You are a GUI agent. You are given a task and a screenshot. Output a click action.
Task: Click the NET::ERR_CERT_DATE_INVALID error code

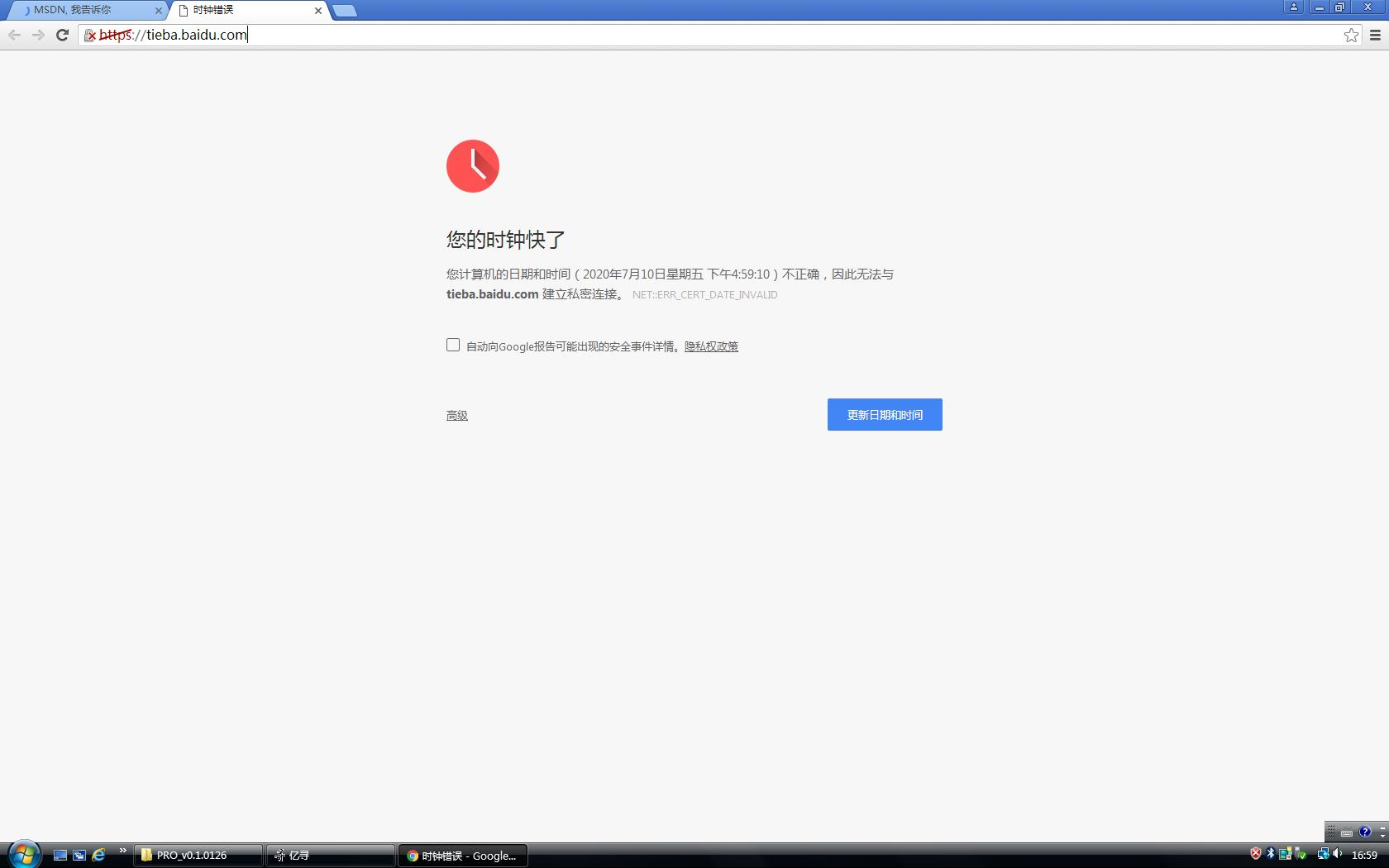[704, 294]
